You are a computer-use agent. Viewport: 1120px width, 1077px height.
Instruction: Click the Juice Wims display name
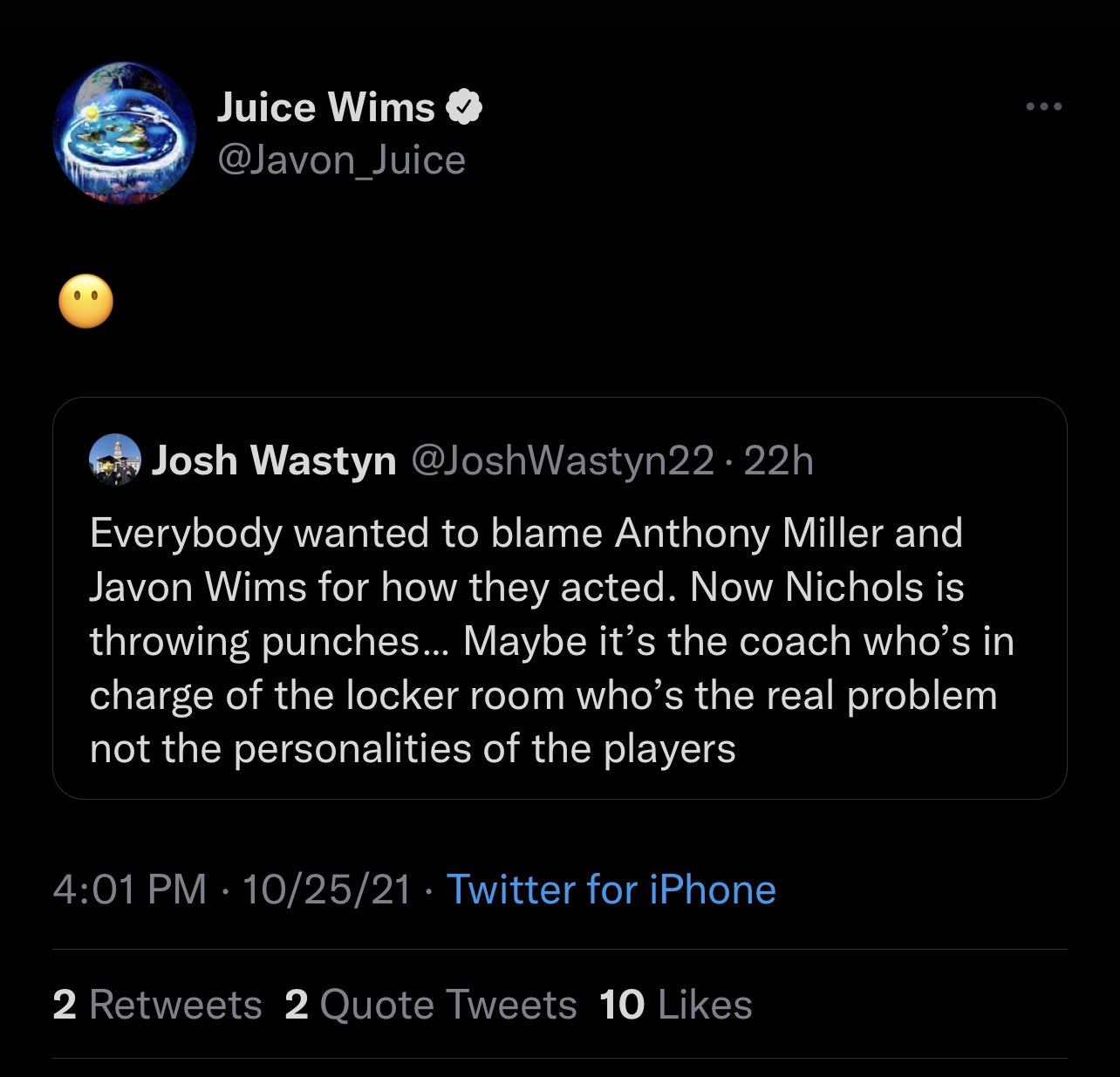[x=325, y=107]
